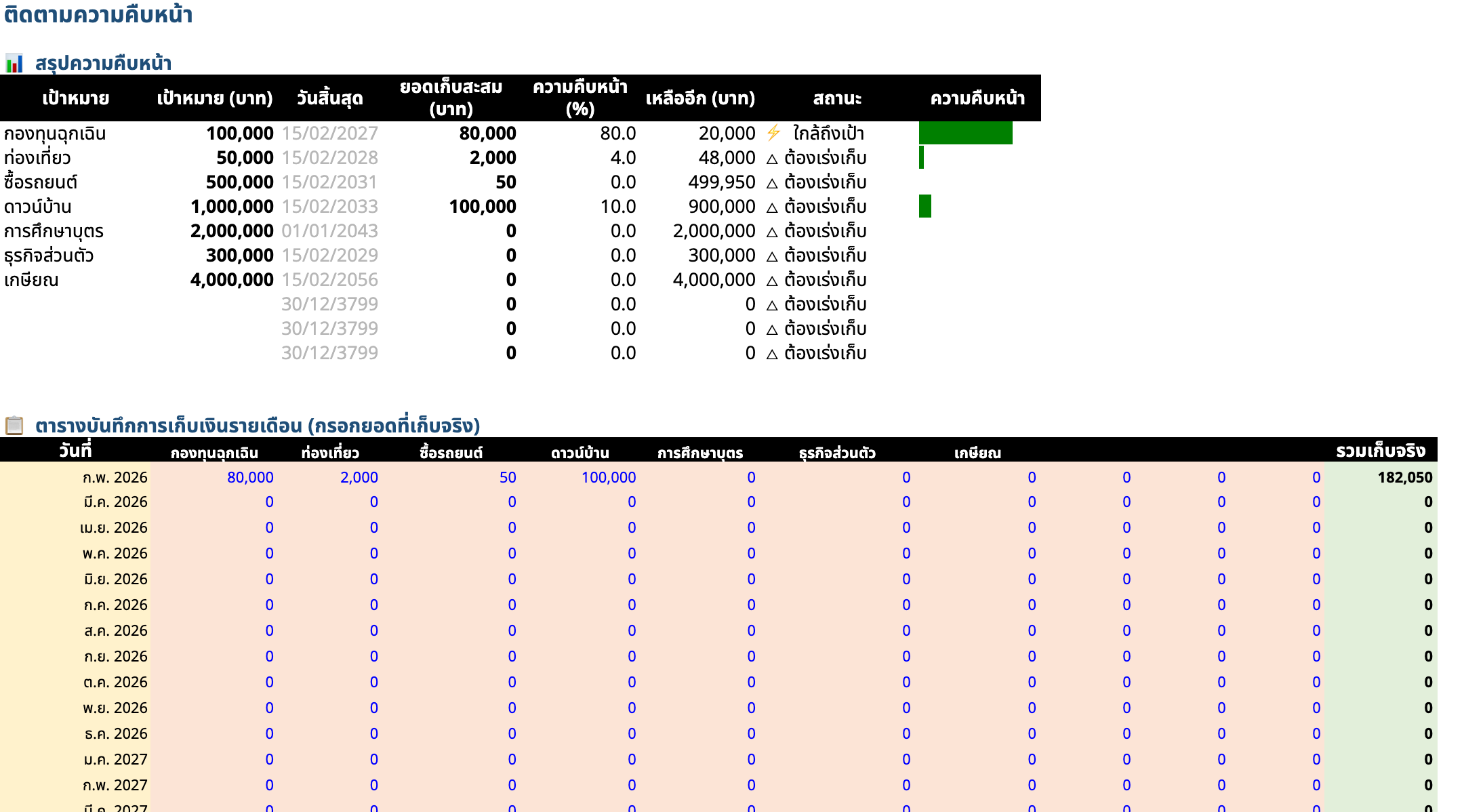Select the เป้าหมาย amount 4,000,000 for เกษียณ
The height and width of the screenshot is (812, 1483).
tap(232, 280)
